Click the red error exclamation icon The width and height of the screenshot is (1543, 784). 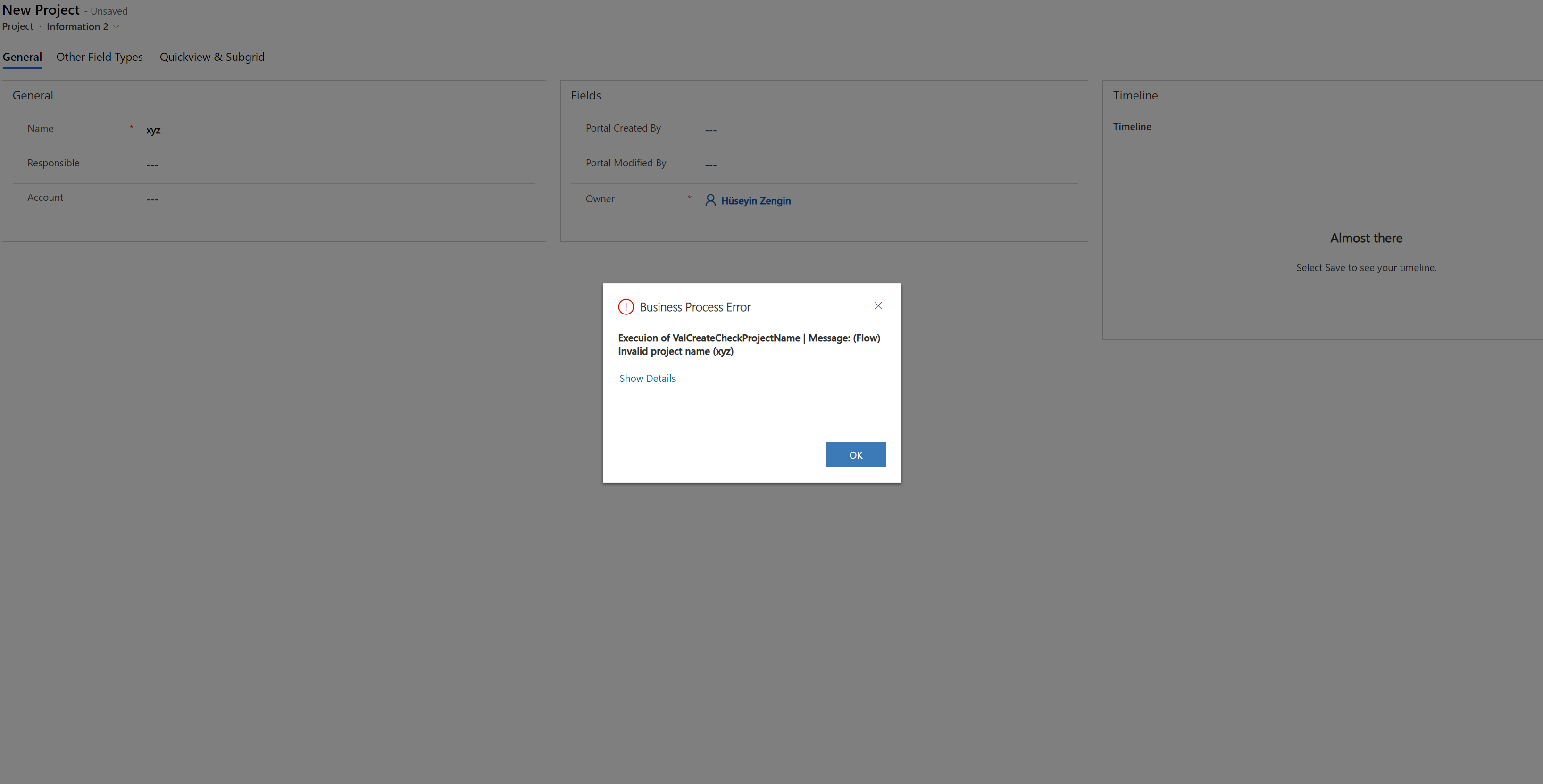click(x=626, y=307)
